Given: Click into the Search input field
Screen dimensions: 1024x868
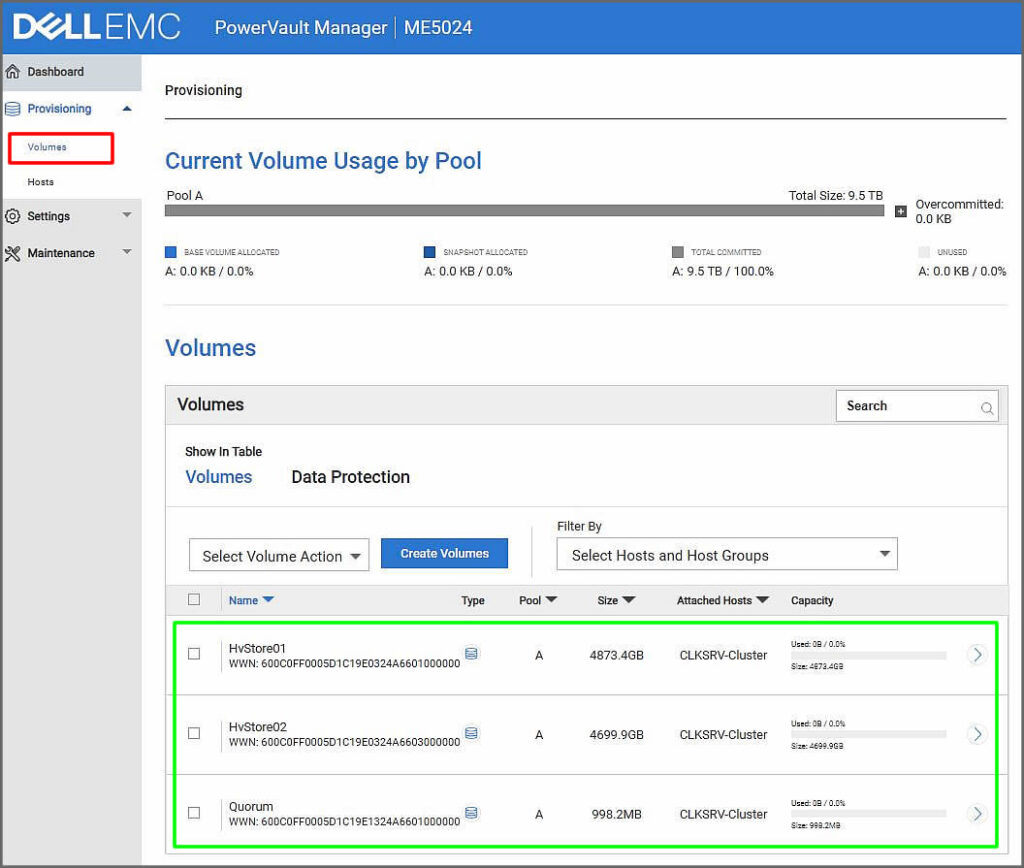Looking at the screenshot, I should tap(917, 406).
